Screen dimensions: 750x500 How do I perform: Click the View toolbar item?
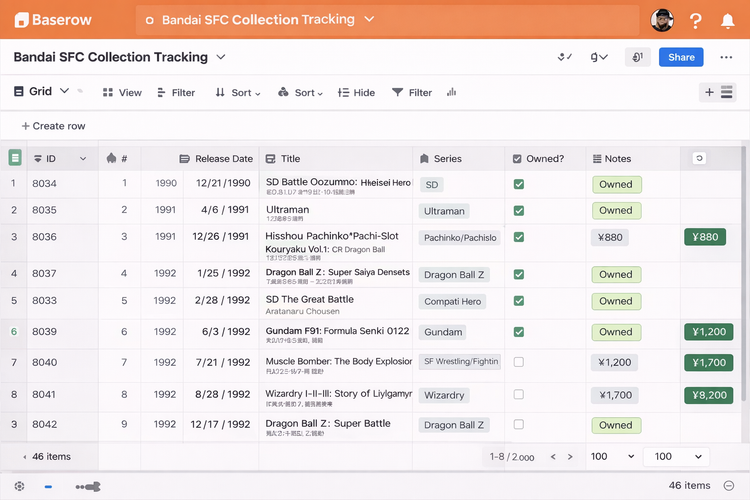pos(122,93)
